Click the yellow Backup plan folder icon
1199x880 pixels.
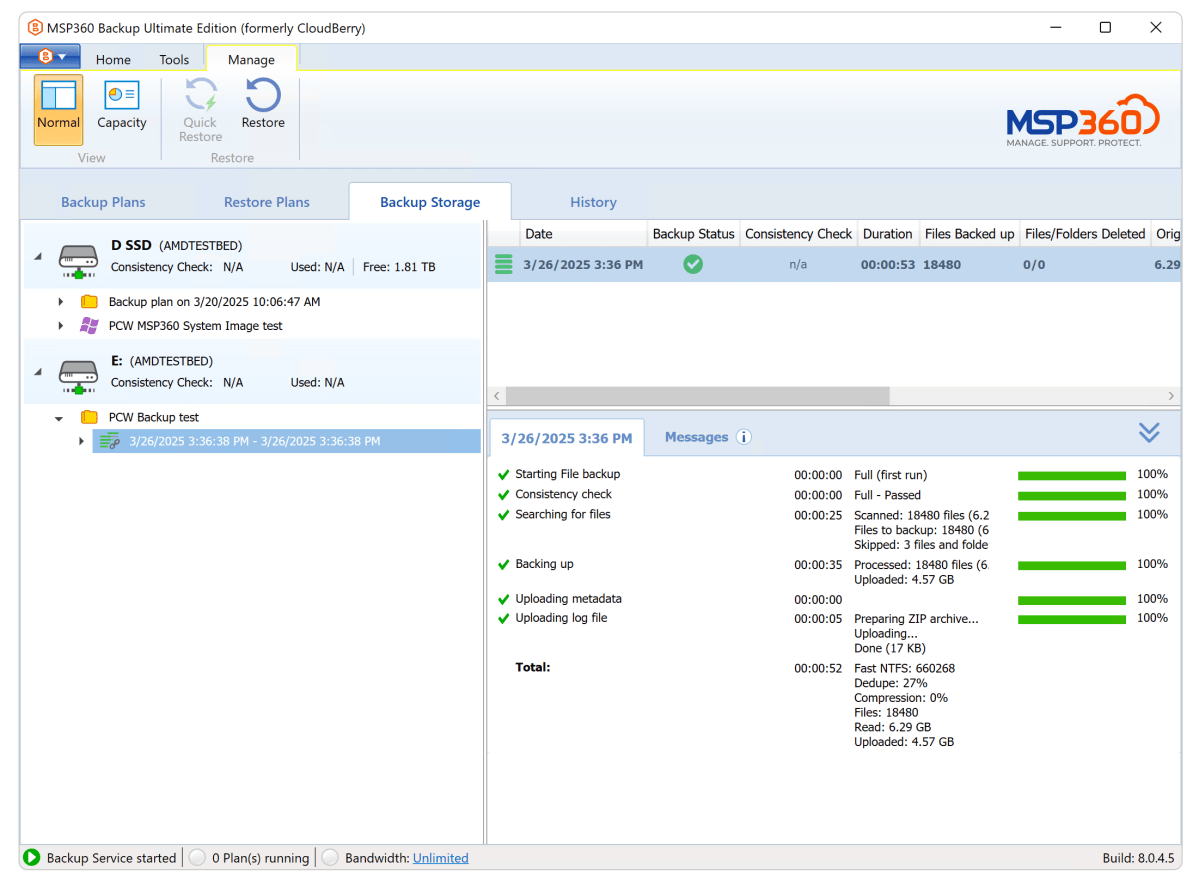(x=89, y=301)
